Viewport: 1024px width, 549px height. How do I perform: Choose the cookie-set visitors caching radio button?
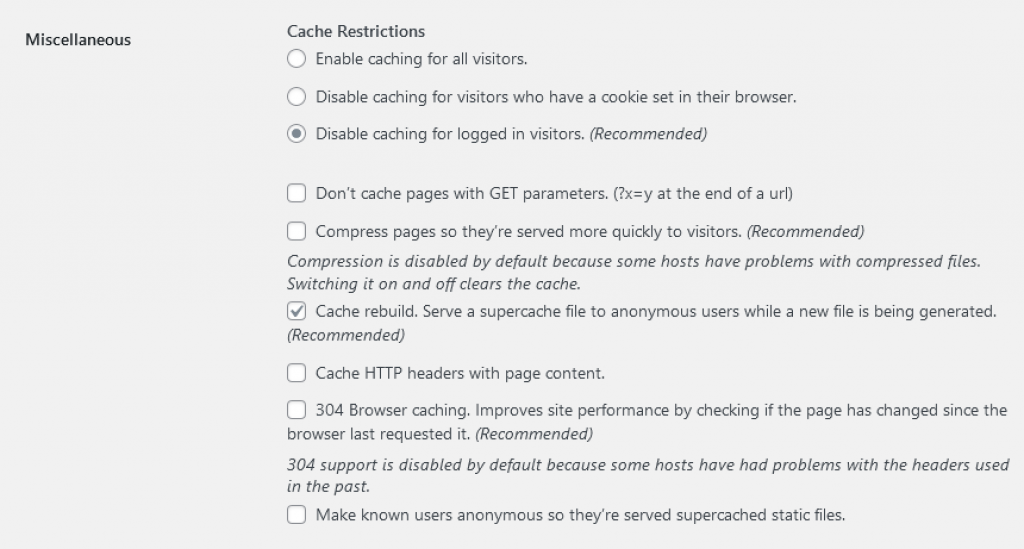[x=296, y=97]
